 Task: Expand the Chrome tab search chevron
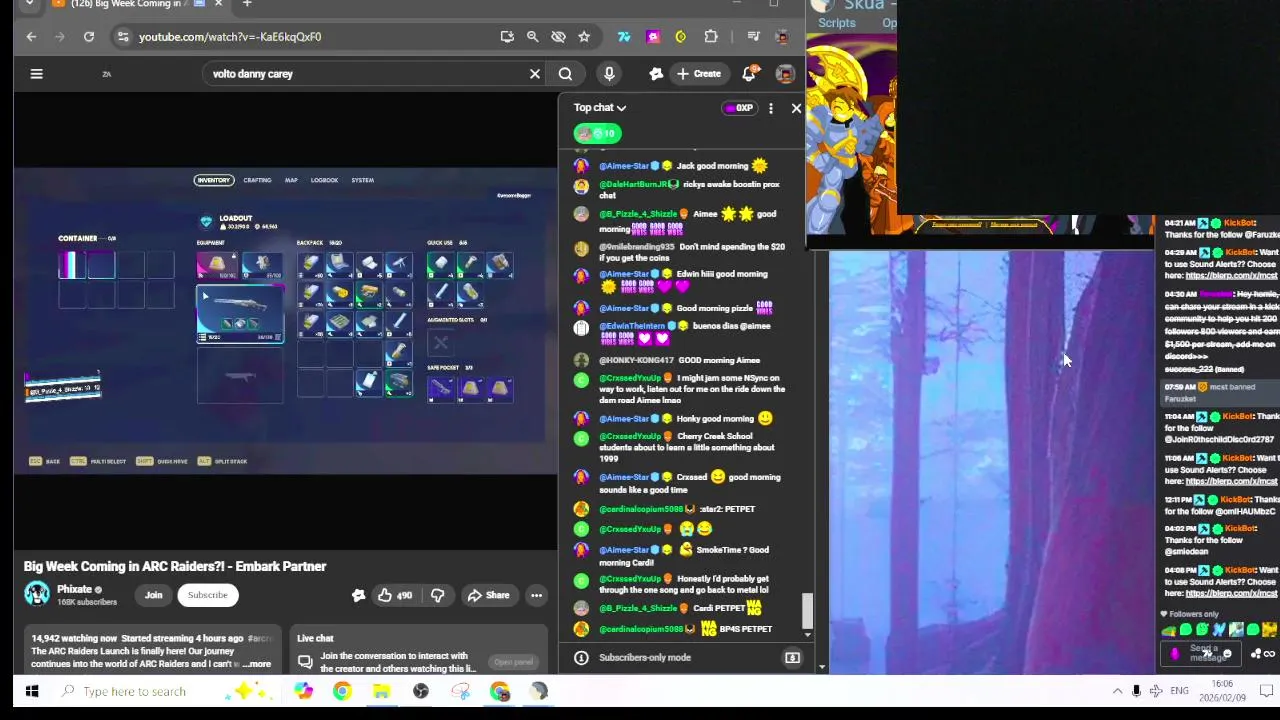30,4
